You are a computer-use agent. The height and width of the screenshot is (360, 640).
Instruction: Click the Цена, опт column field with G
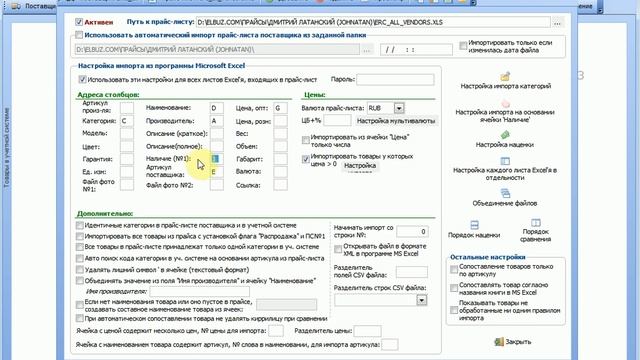pos(280,109)
